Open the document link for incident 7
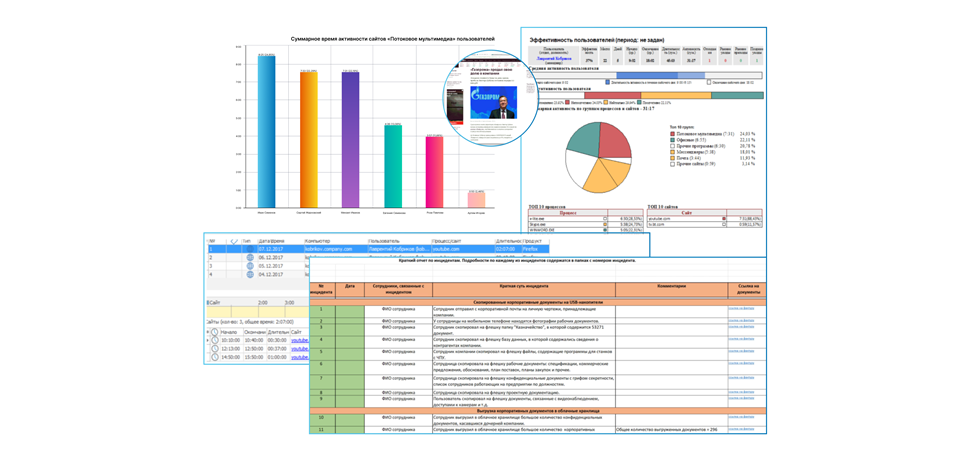This screenshot has height=452, width=974. (741, 377)
